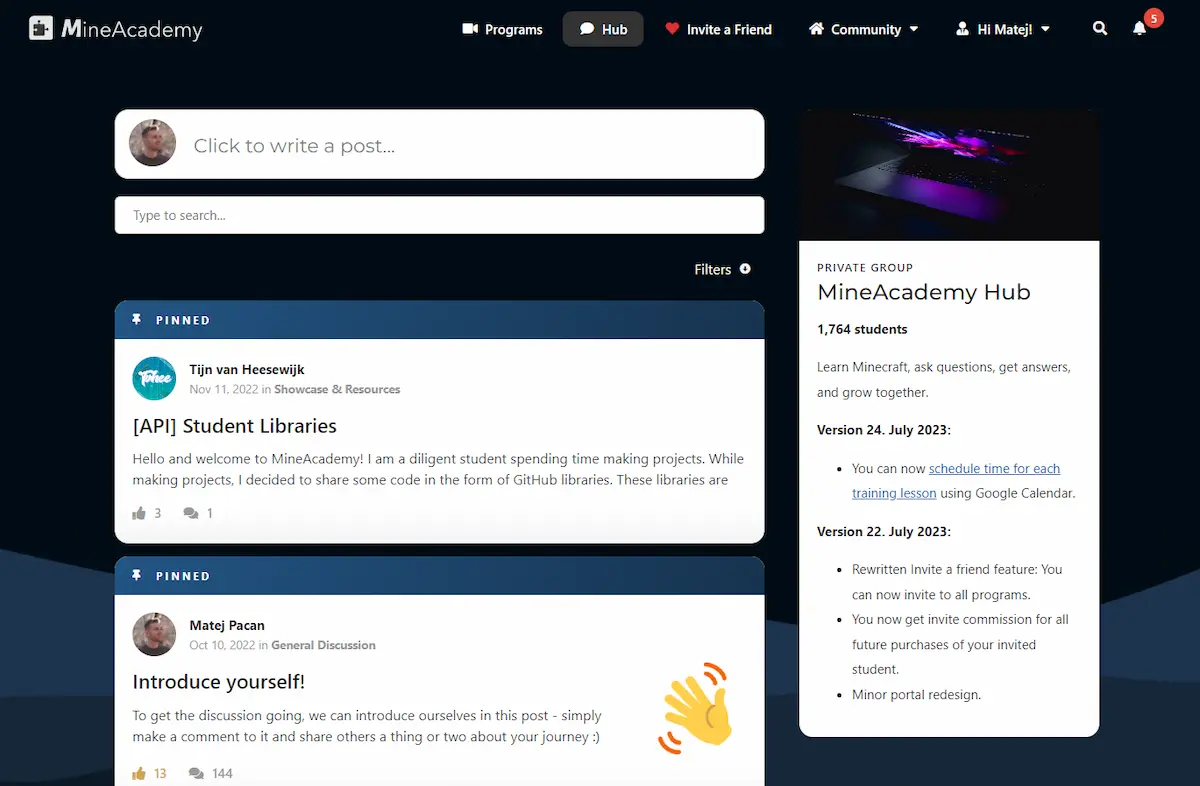Open the Showcase & Resources category
This screenshot has width=1200, height=786.
click(337, 389)
